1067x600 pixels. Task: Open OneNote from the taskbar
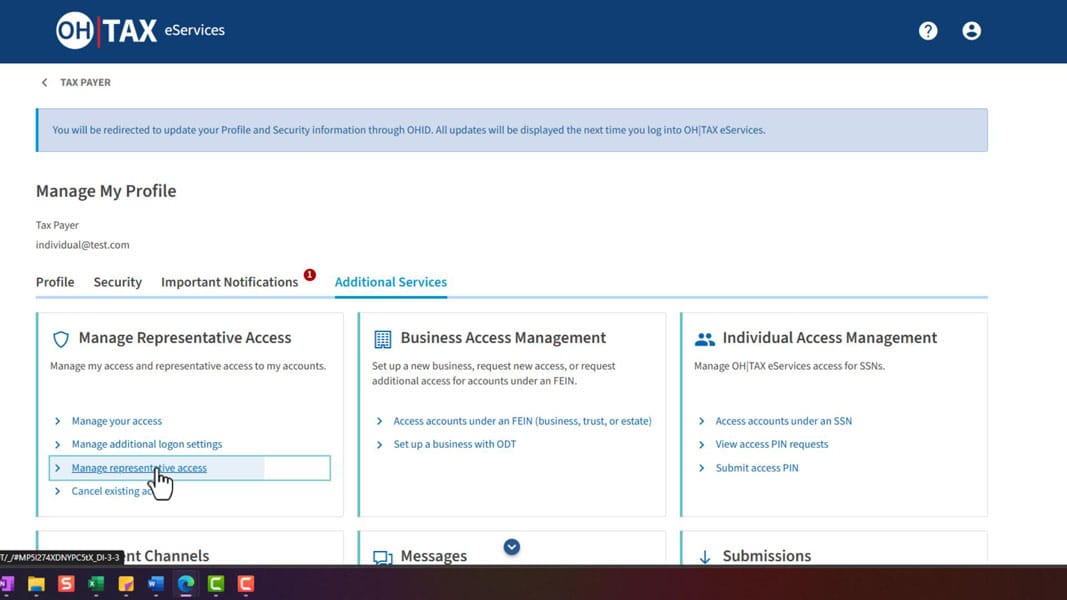[x=7, y=584]
